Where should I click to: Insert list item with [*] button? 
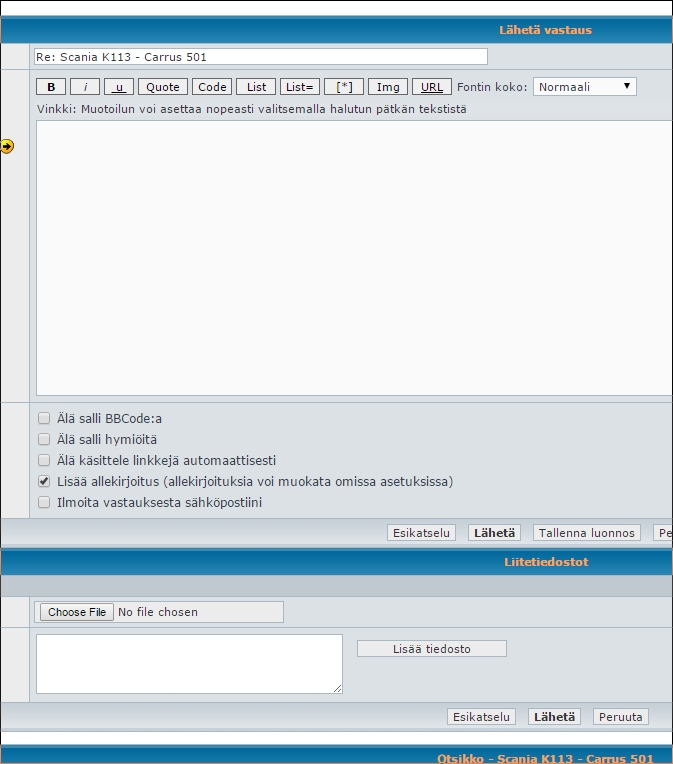coord(344,87)
